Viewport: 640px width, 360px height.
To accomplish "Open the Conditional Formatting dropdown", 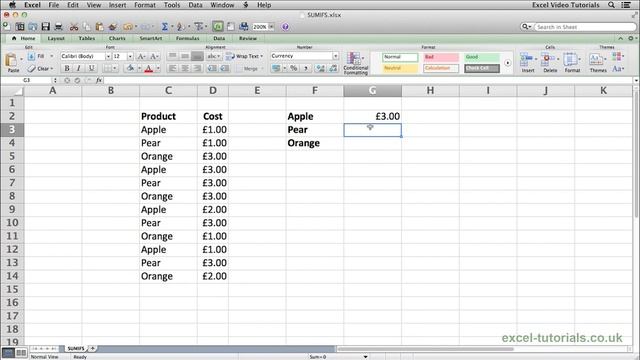I will pos(356,63).
